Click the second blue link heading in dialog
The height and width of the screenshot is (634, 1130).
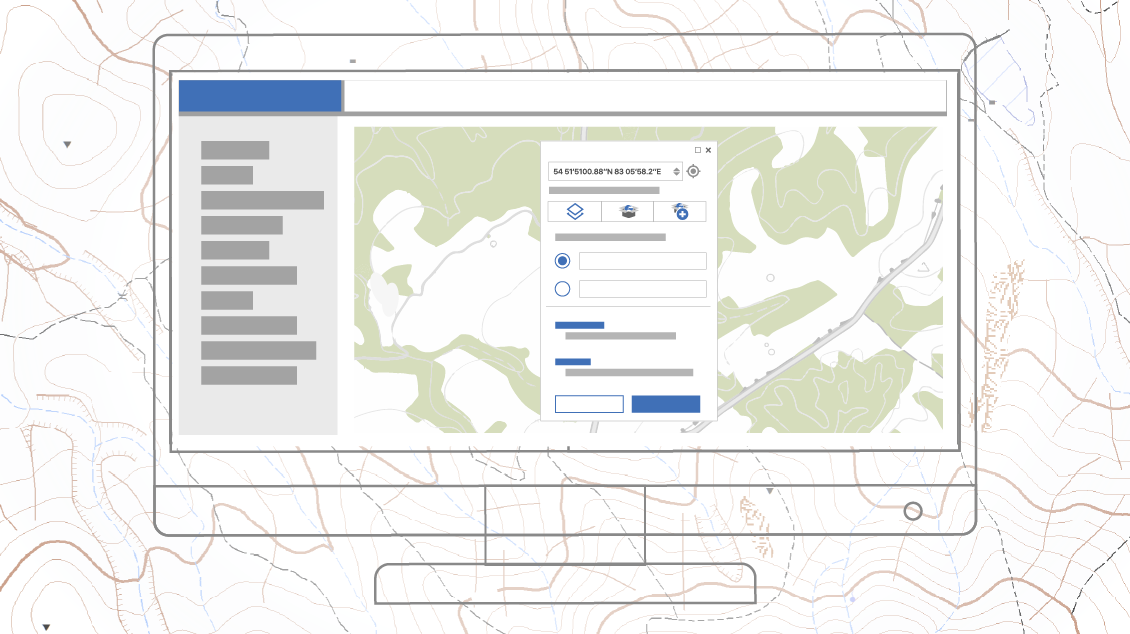(x=572, y=362)
